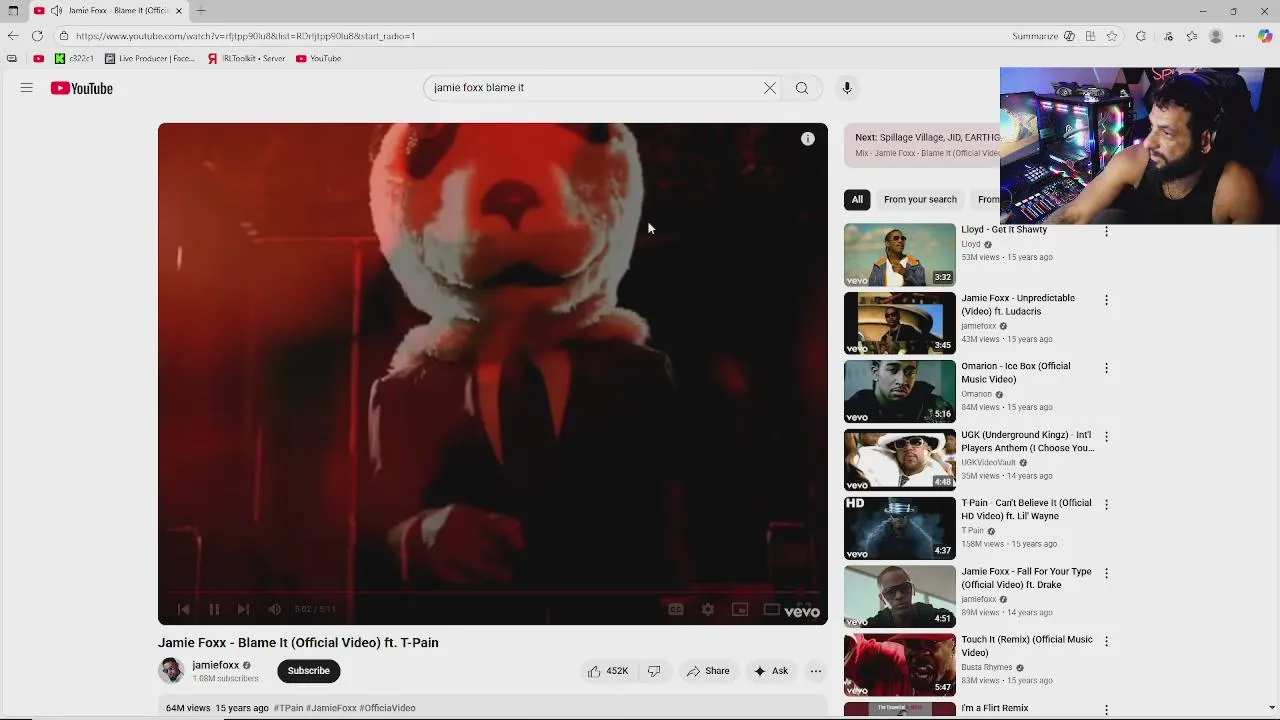The width and height of the screenshot is (1280, 720).
Task: Open options for Touch It Remix
Action: 1106,641
